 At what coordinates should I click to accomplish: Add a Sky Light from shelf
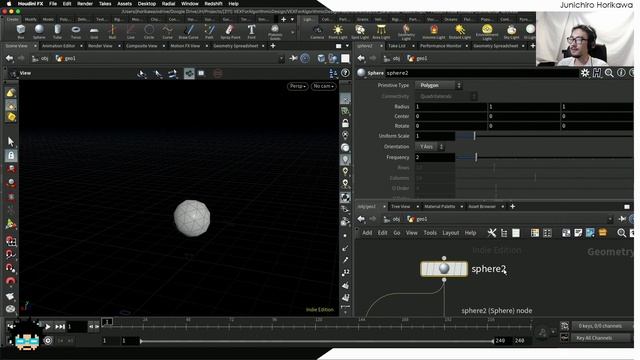click(511, 31)
